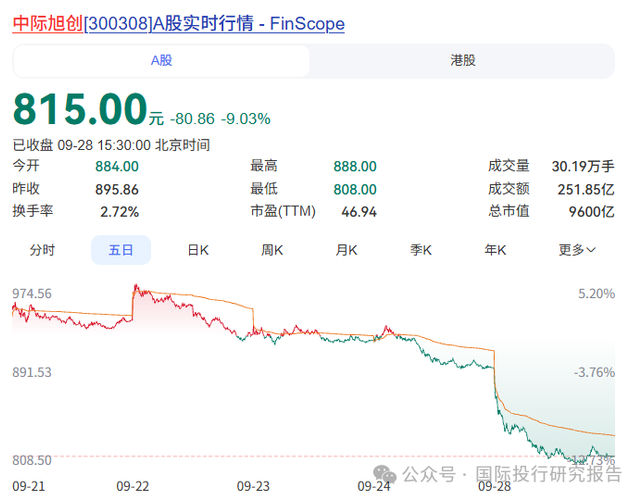Select the 年K chart period
643x500 pixels.
(495, 250)
